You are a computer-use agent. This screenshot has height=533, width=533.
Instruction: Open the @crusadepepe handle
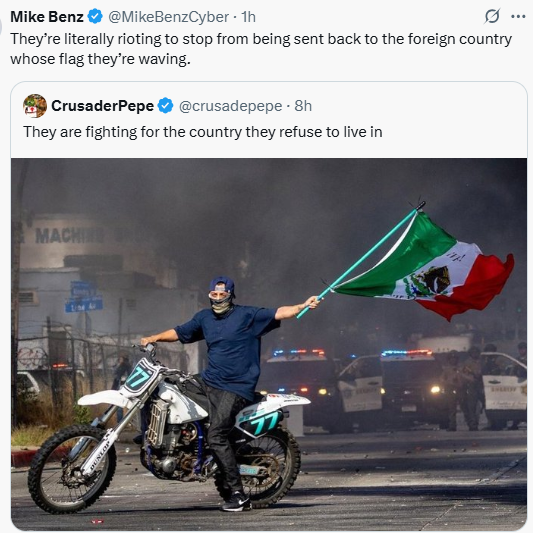click(x=230, y=106)
